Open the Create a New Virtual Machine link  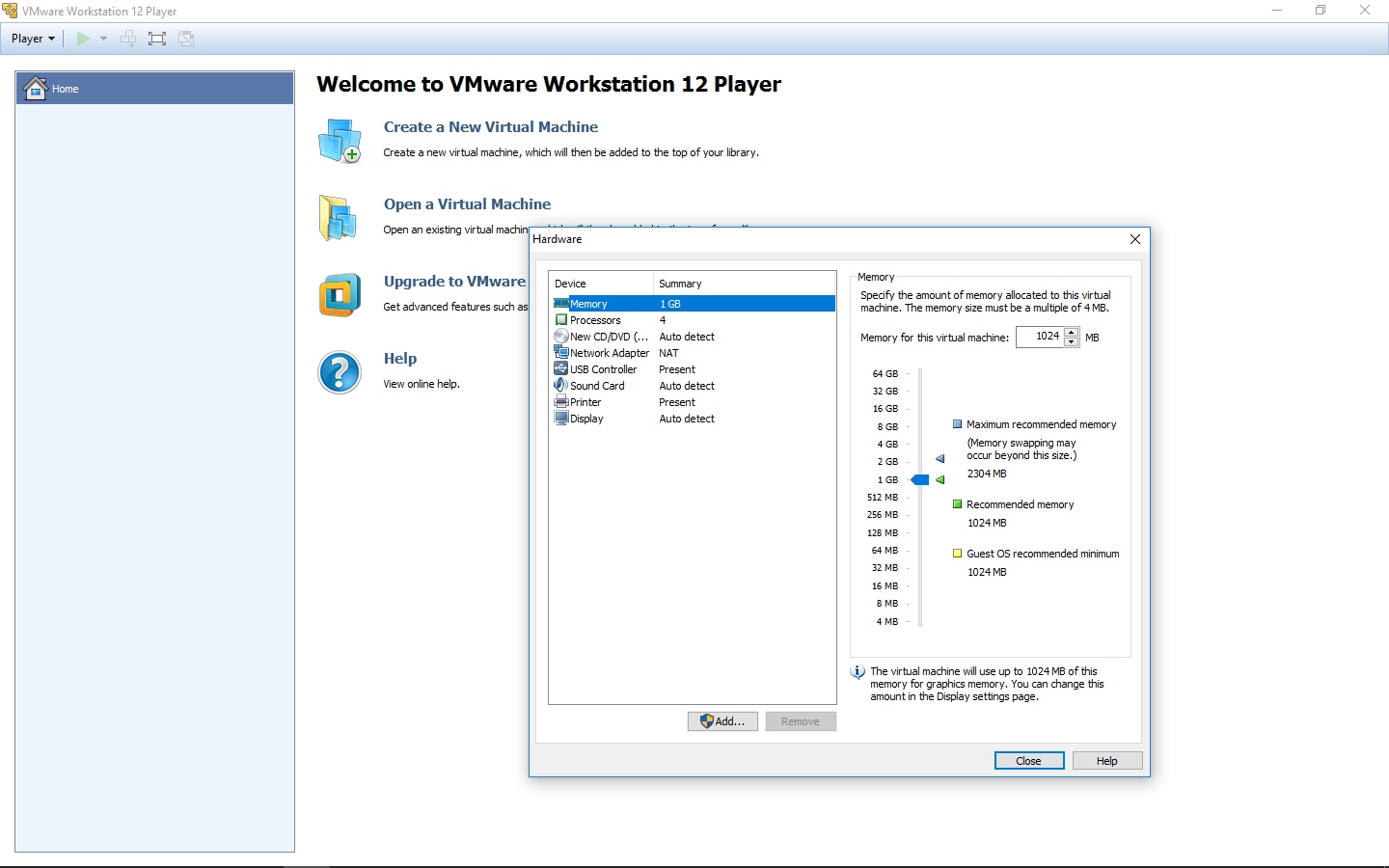coord(490,127)
